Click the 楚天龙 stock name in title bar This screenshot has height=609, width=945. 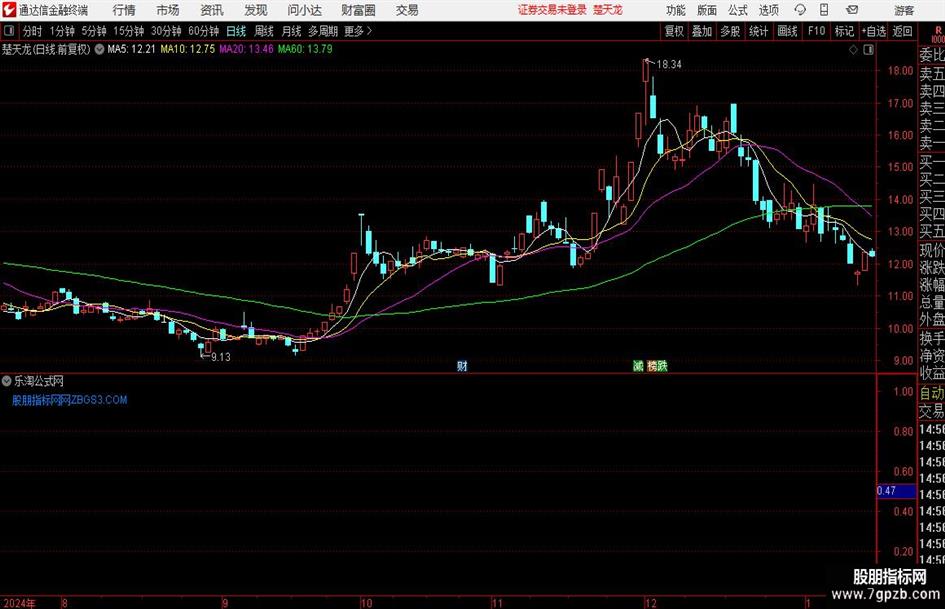[x=608, y=10]
